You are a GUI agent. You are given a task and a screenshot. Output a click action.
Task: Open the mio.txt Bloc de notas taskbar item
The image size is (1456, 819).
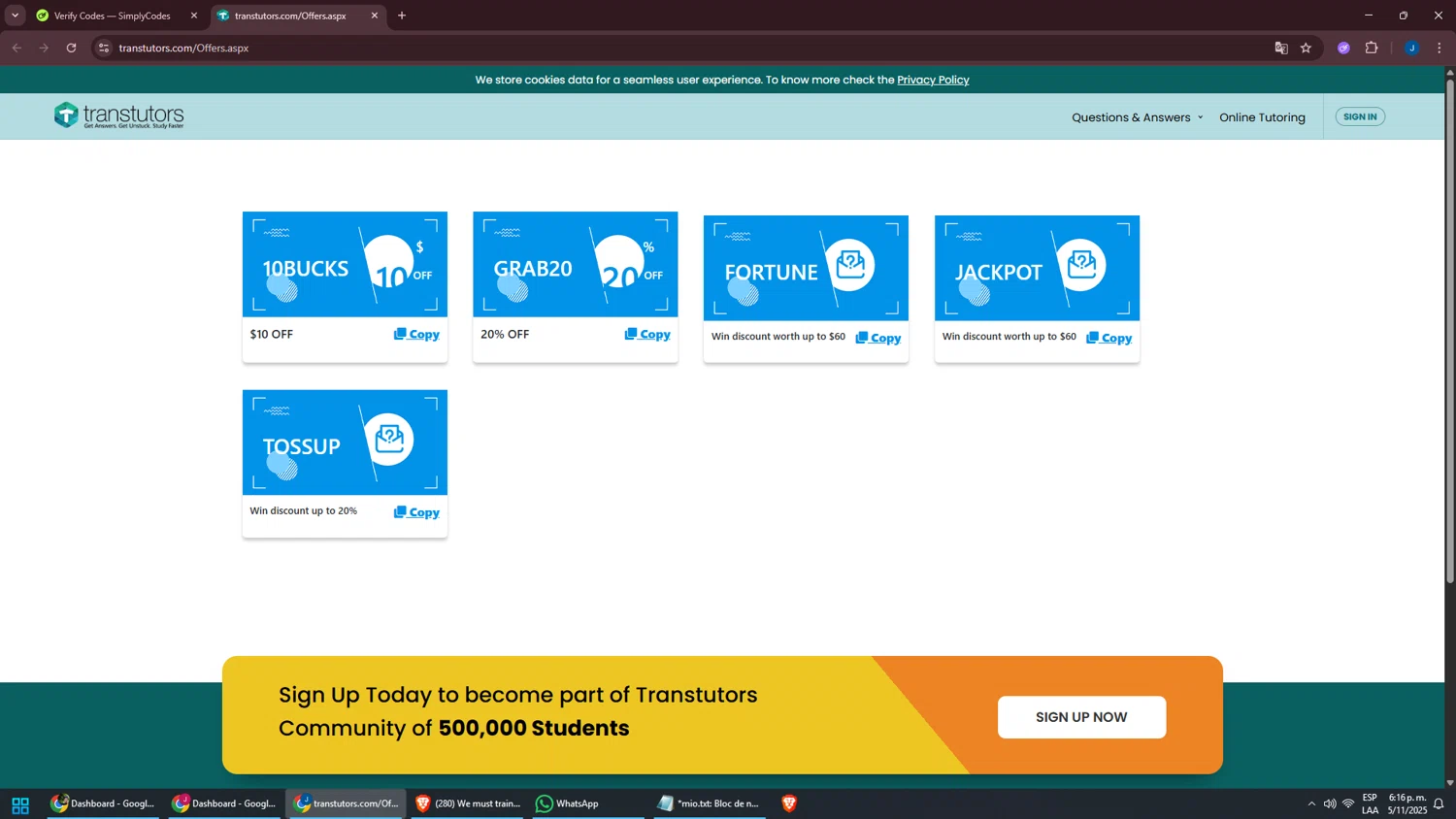(x=710, y=803)
